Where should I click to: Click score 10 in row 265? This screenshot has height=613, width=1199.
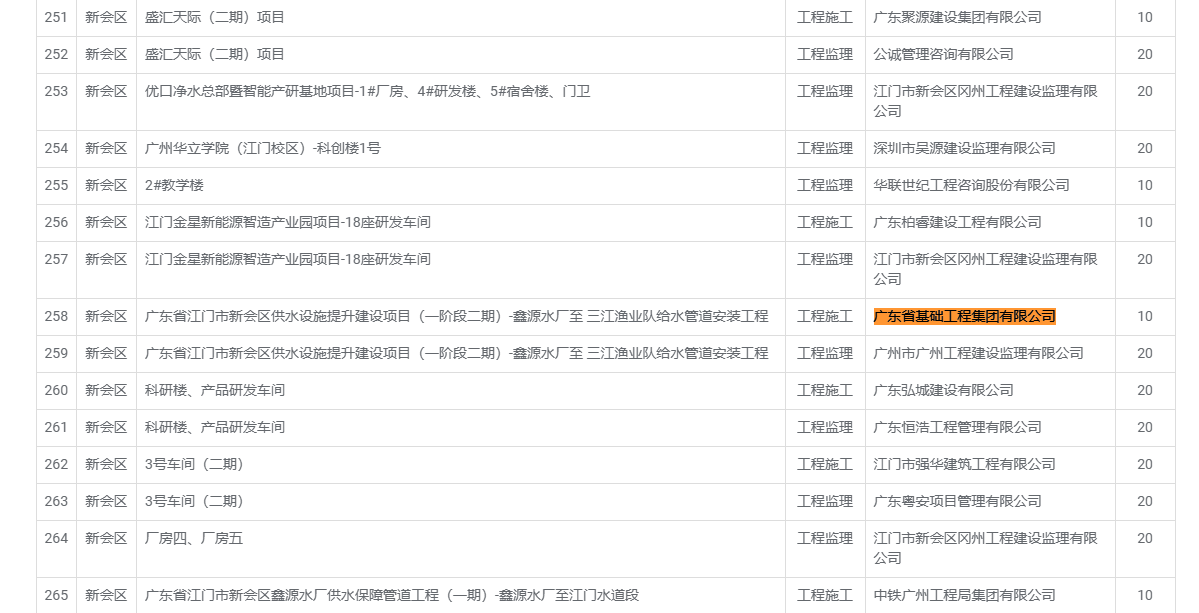coord(1145,595)
